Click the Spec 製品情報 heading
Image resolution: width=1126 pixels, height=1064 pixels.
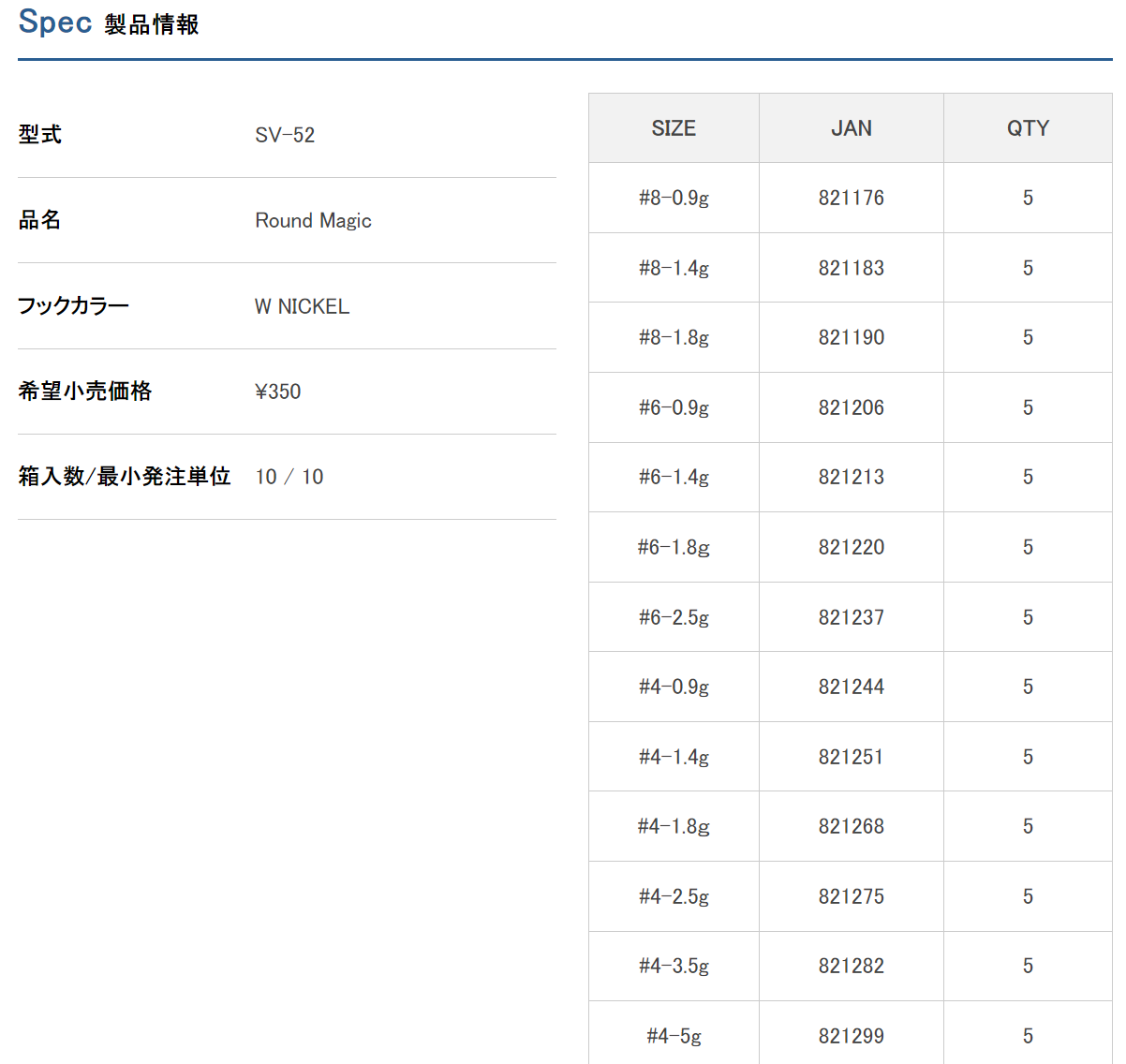109,22
